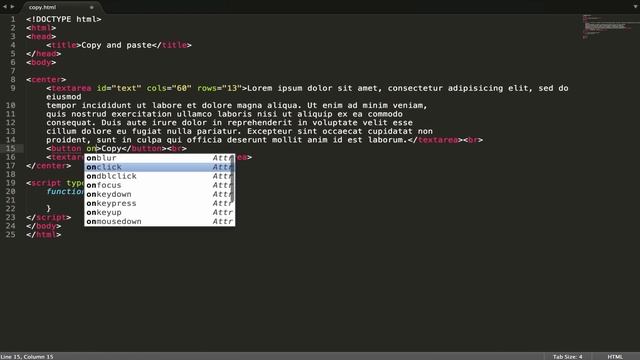This screenshot has width=640, height=360.
Task: Choose onfocus from the autocomplete list
Action: click(160, 185)
